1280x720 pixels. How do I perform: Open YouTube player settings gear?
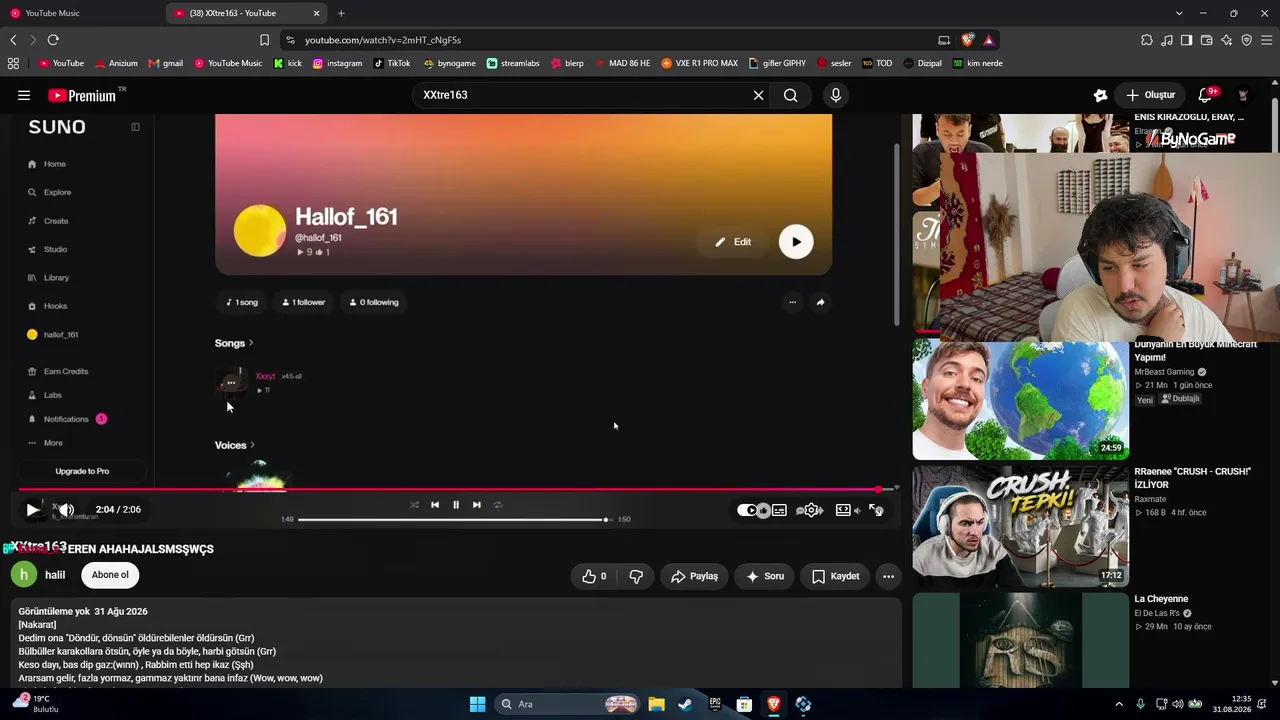coord(811,510)
